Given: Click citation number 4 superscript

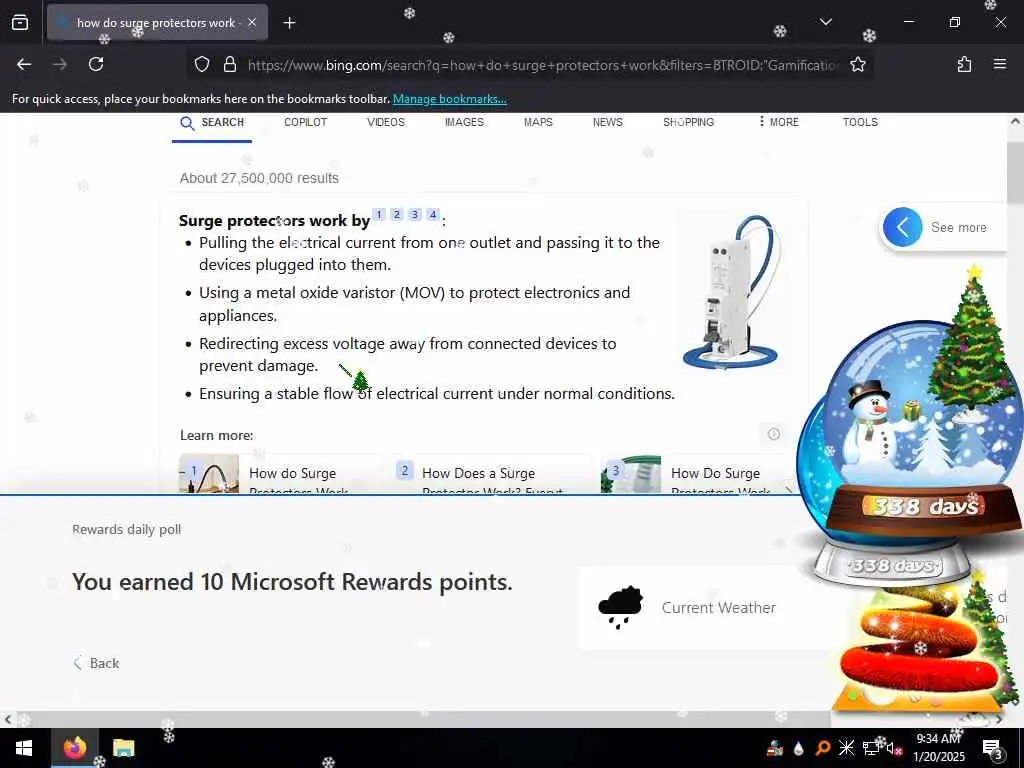Looking at the screenshot, I should pos(432,214).
